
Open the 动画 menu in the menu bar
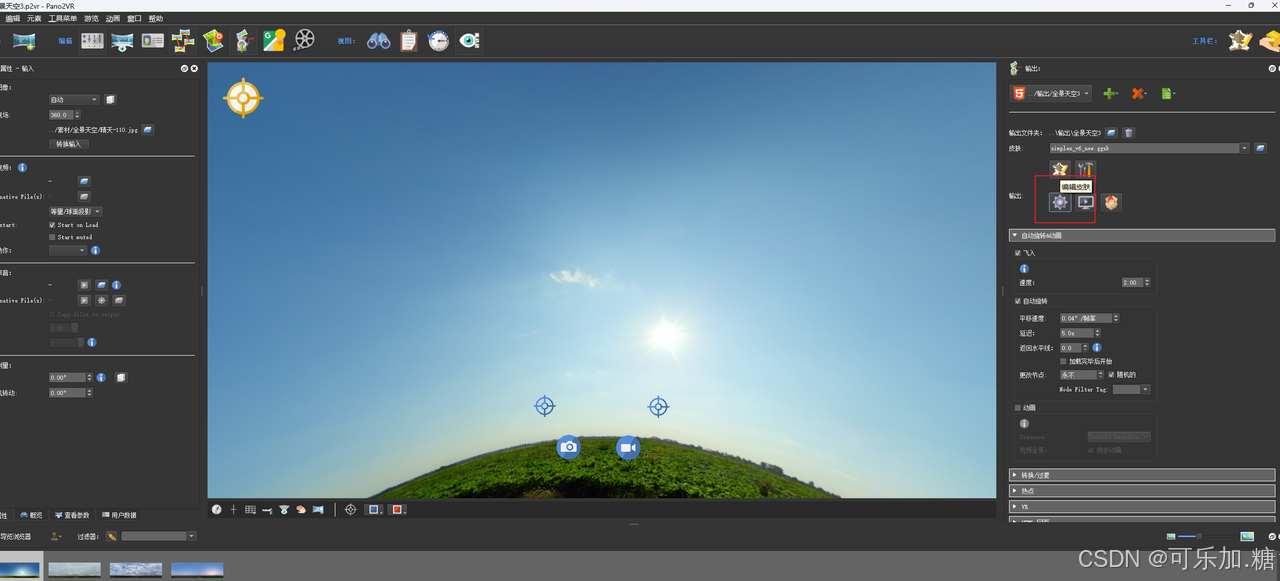(113, 19)
